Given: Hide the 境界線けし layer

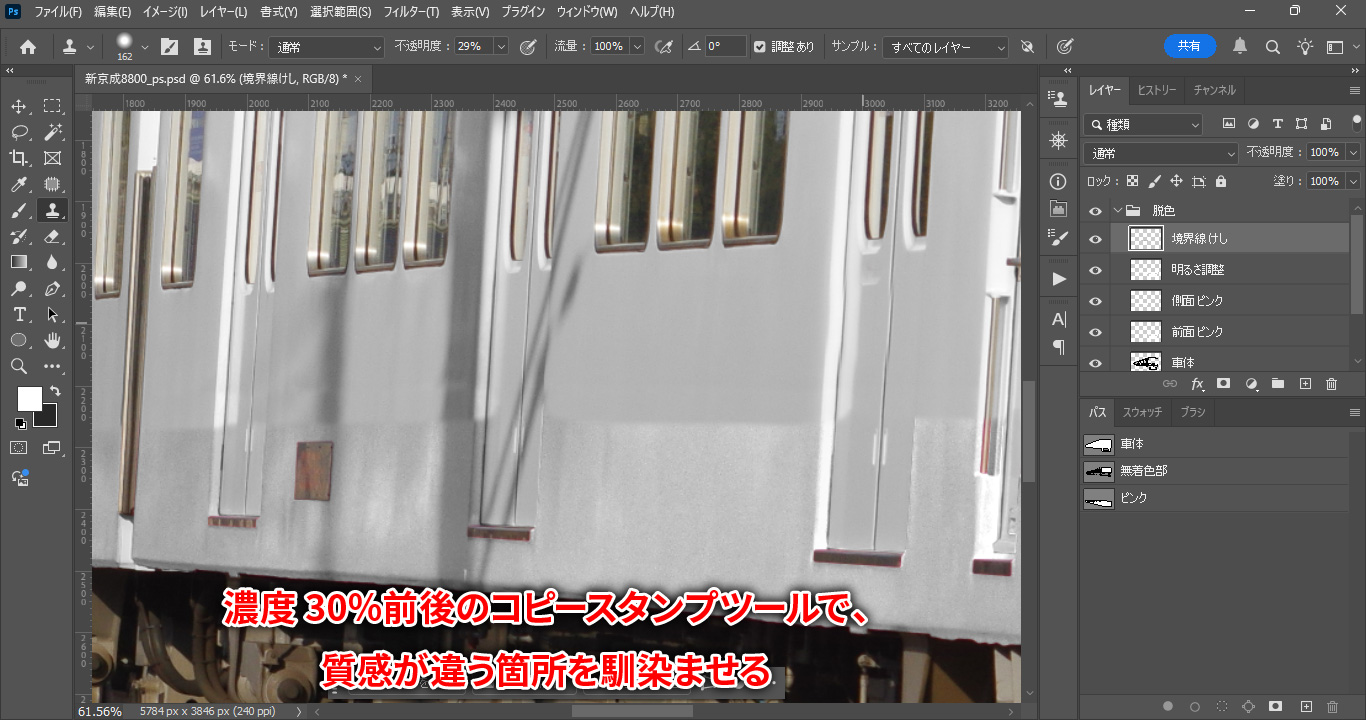Looking at the screenshot, I should pyautogui.click(x=1095, y=239).
